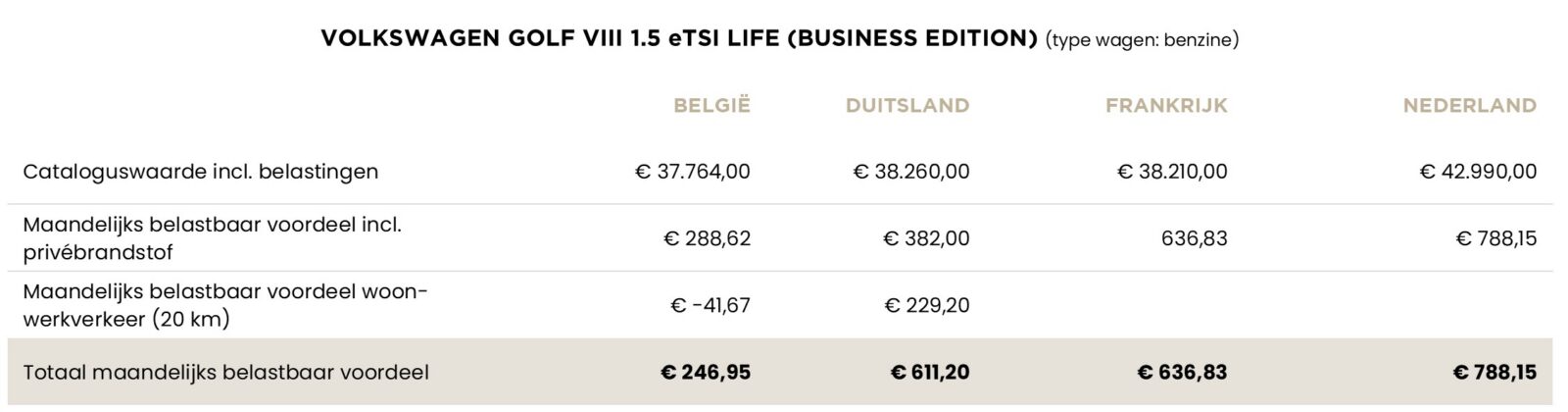Viewport: 1568px width, 412px height.
Task: Click the België total € 246,95
Action: point(706,373)
